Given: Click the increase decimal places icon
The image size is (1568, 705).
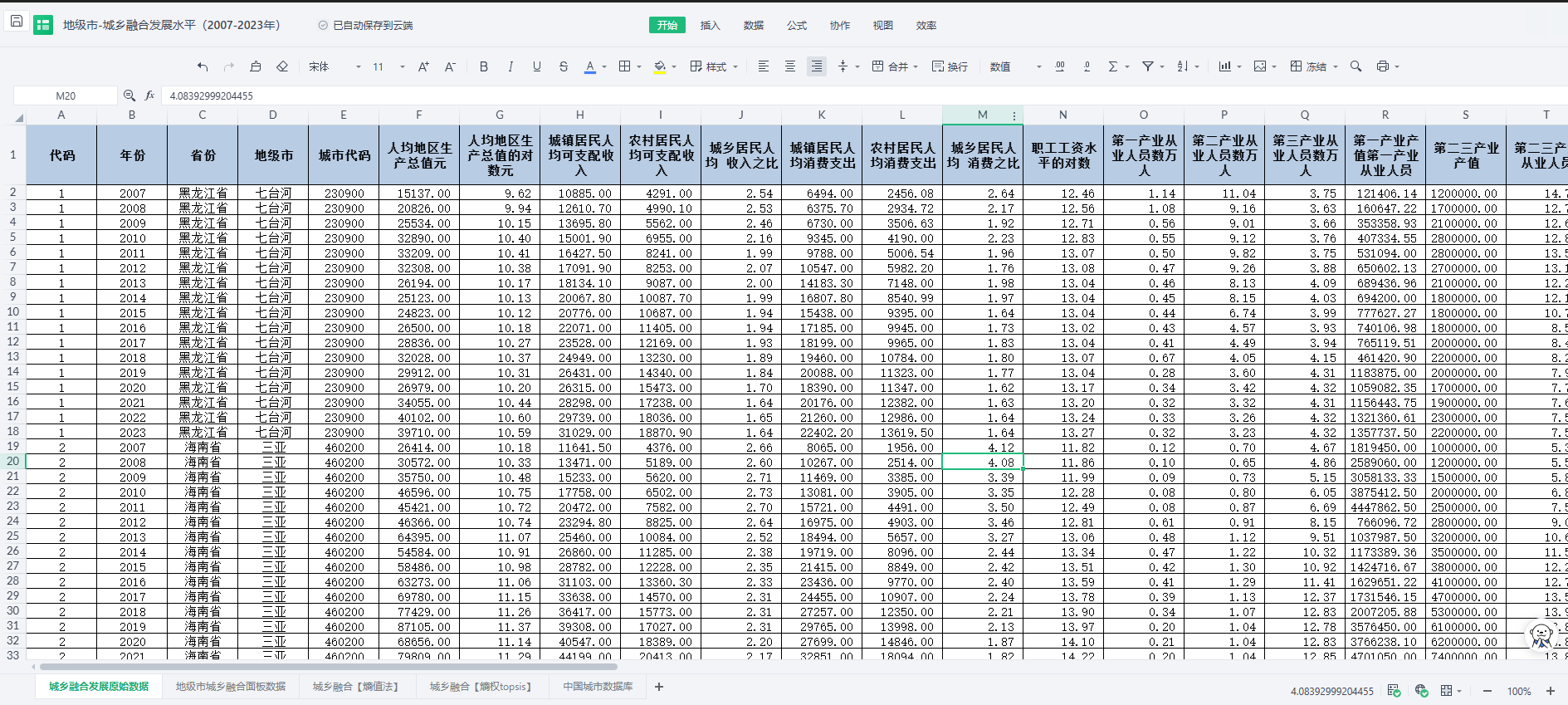Looking at the screenshot, I should pos(1060,66).
